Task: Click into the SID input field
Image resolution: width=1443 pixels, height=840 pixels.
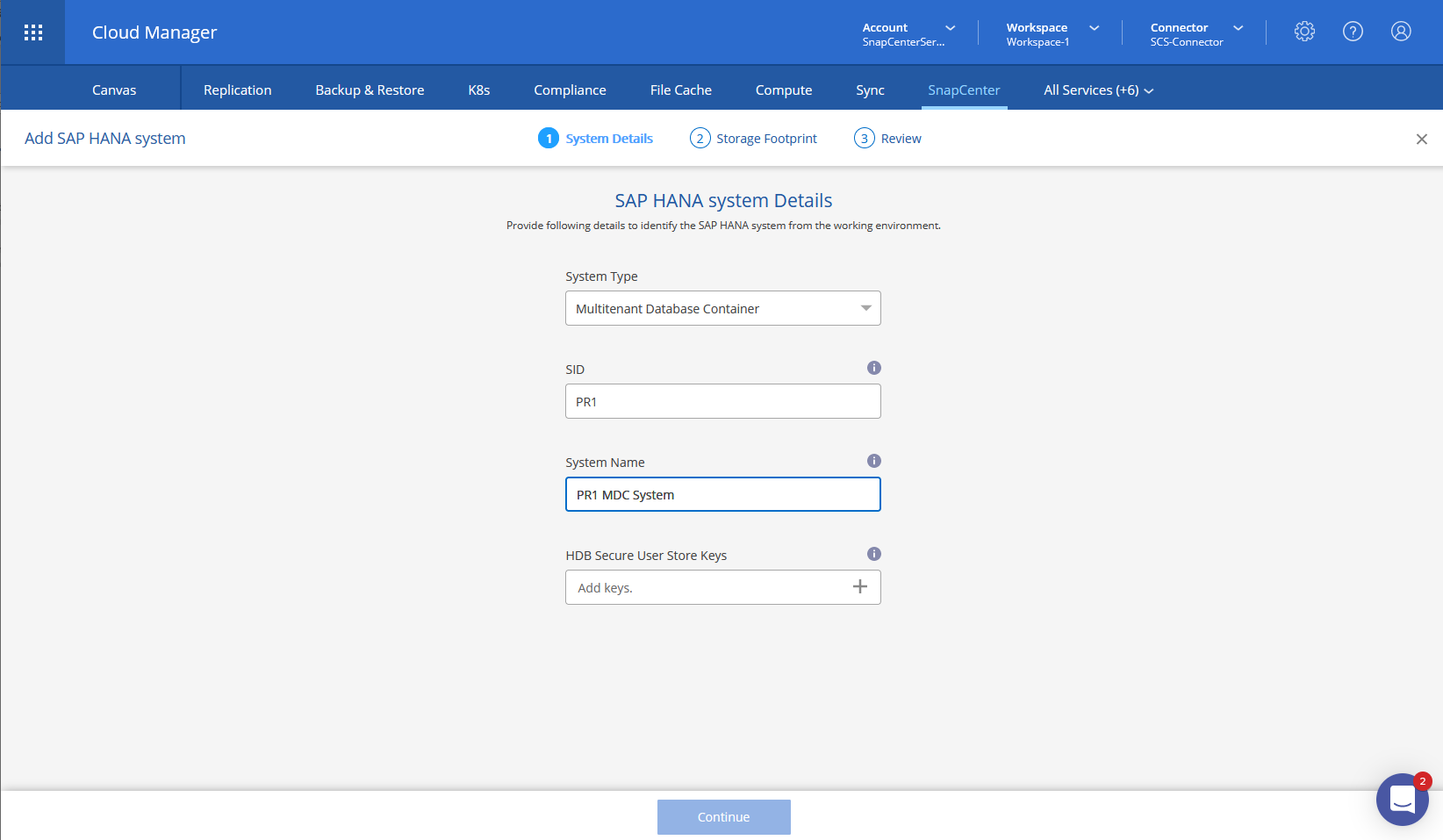Action: click(x=722, y=401)
